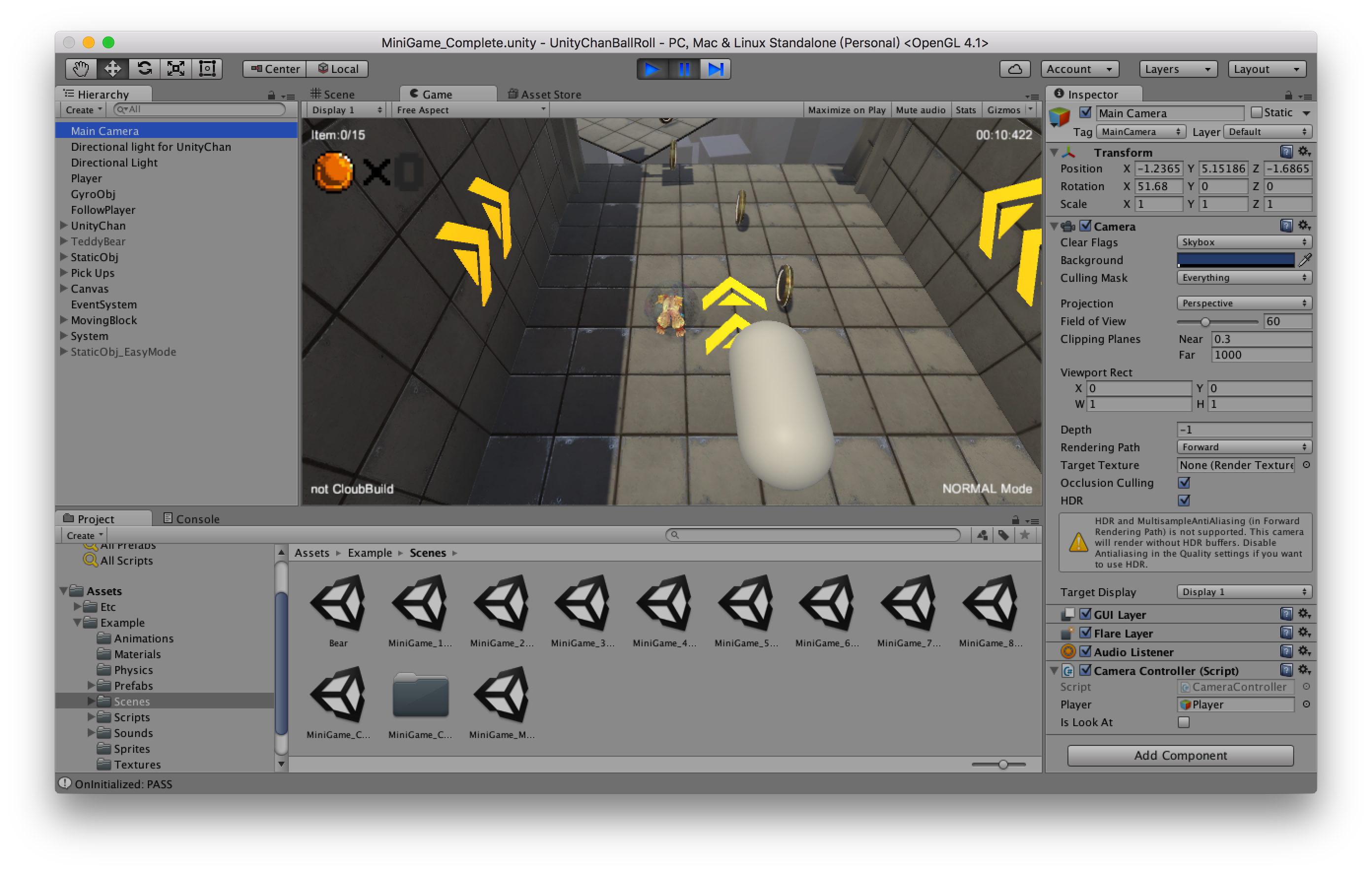Viewport: 1372px width, 872px height.
Task: Select the Hand tool in toolbar
Action: [80, 69]
